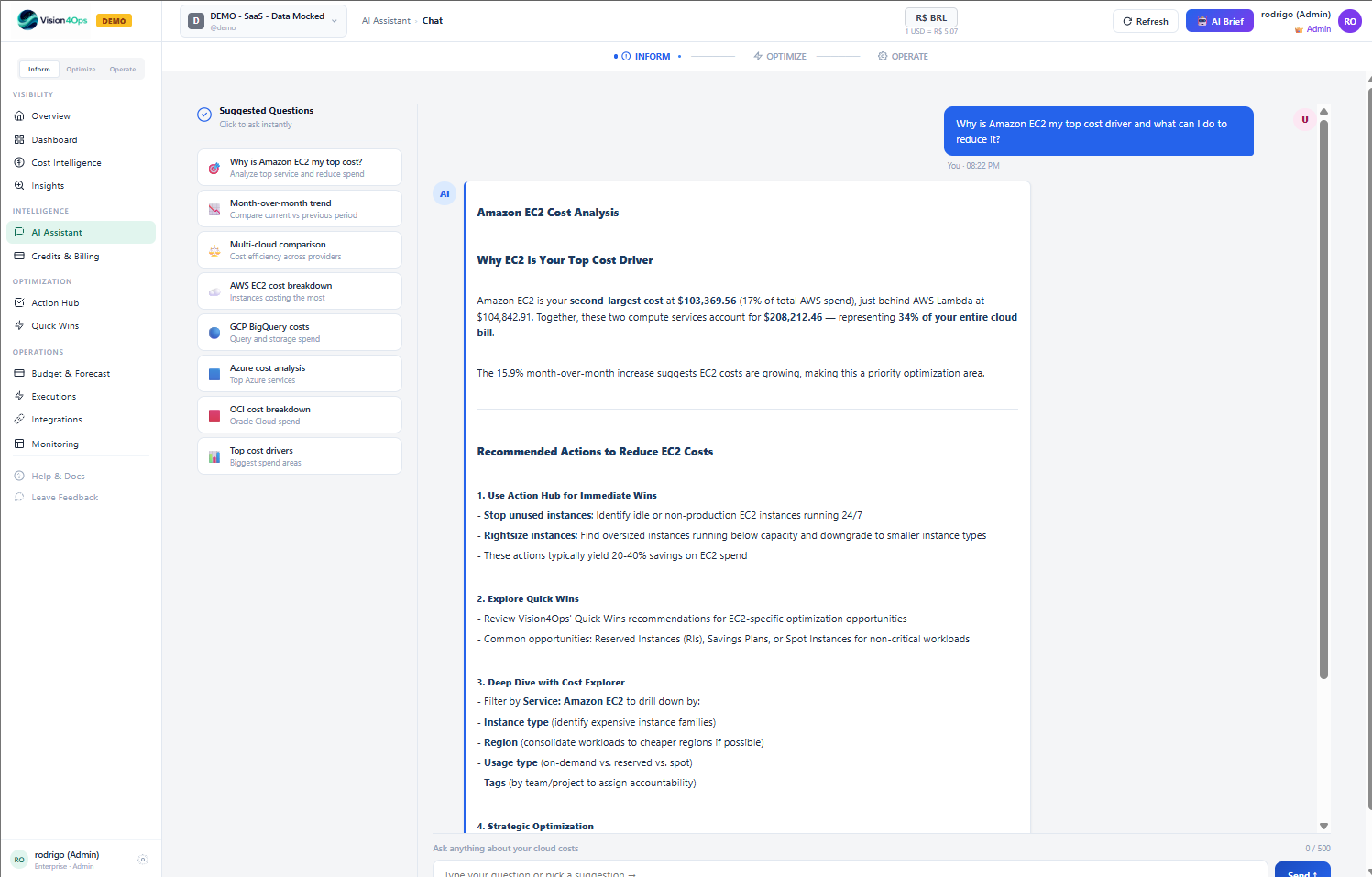Open the R$ BRL currency selector
The image size is (1372, 877).
[931, 17]
